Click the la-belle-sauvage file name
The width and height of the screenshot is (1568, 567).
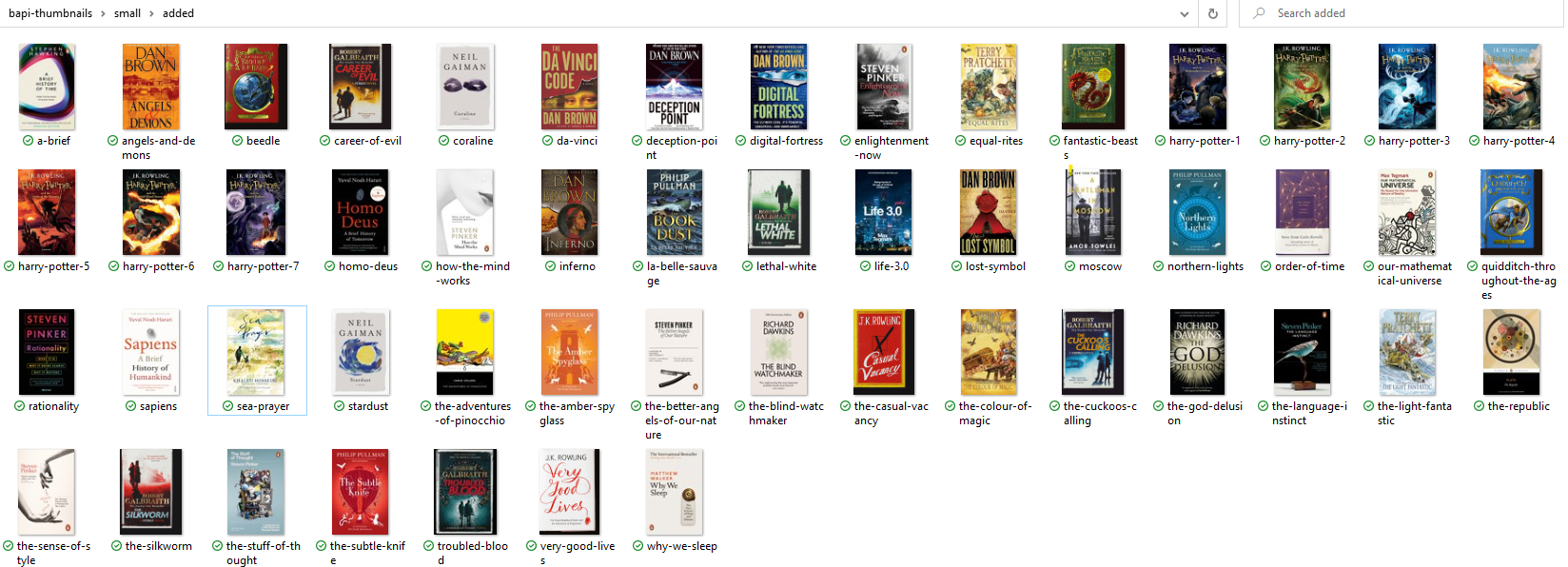(682, 274)
